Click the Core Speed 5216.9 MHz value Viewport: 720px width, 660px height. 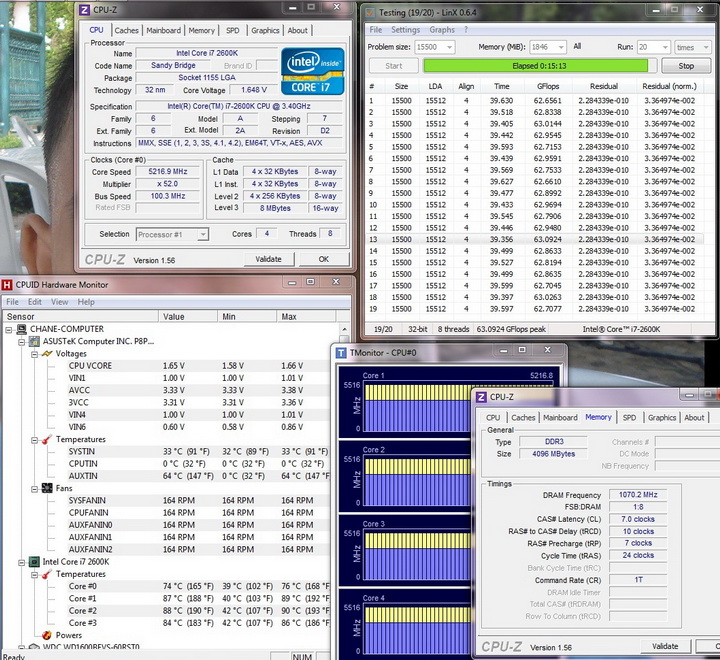coord(168,171)
